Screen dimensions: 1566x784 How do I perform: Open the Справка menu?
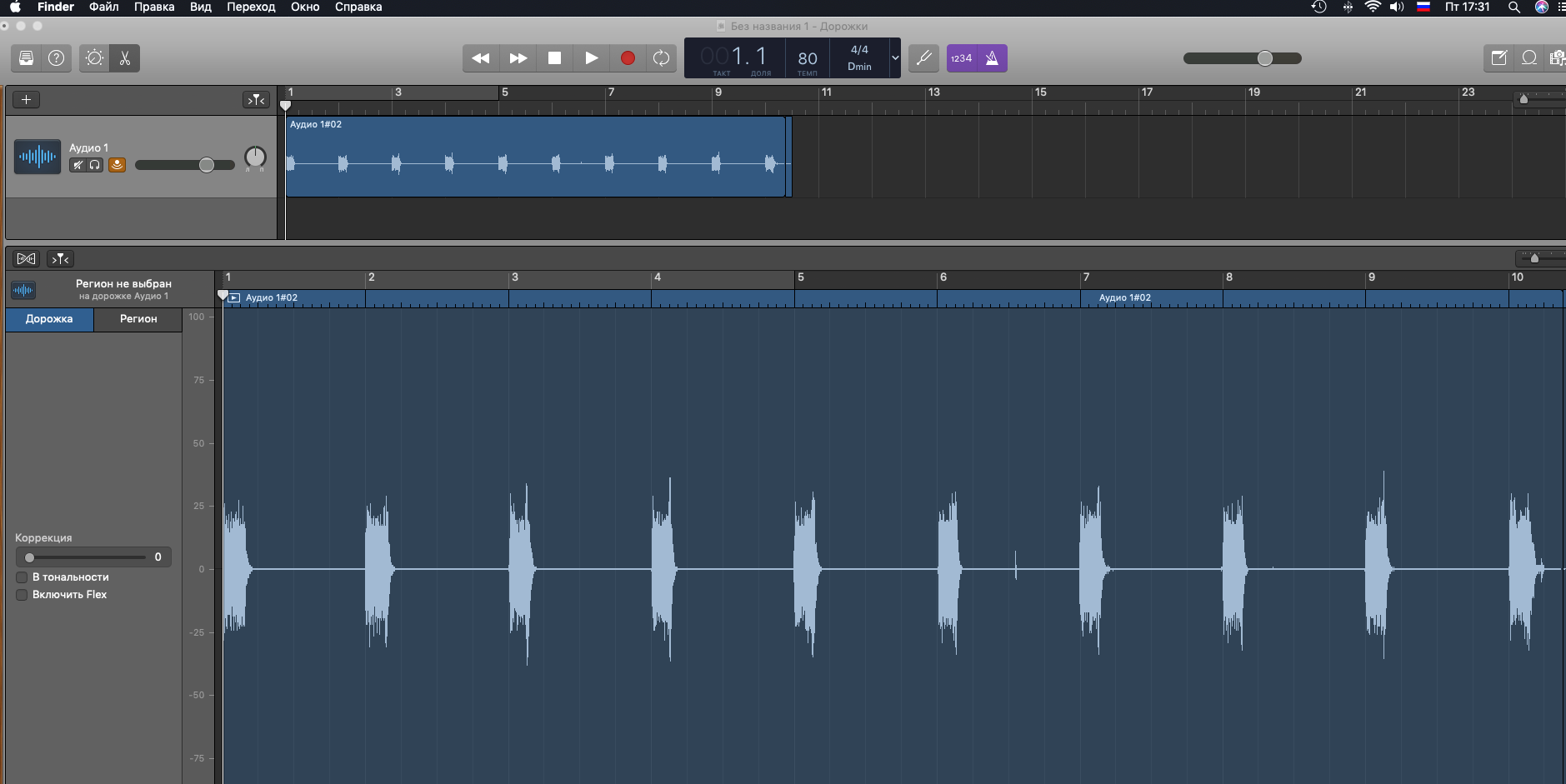click(358, 7)
